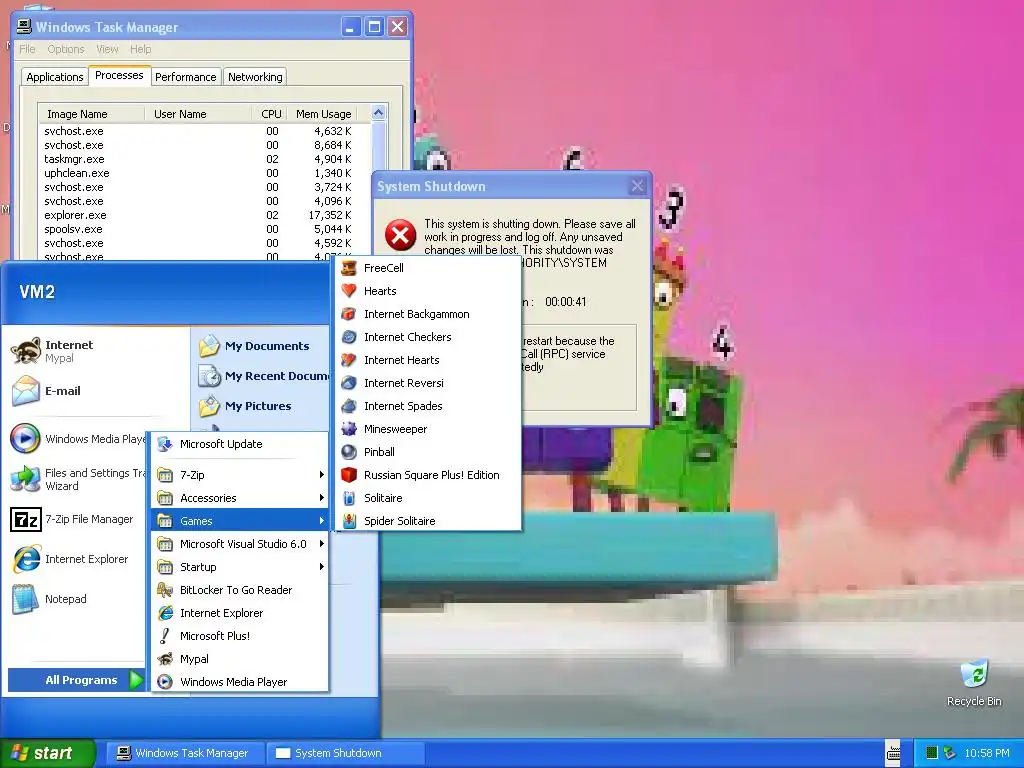Select the Processes tab
This screenshot has width=1024, height=768.
tap(119, 75)
